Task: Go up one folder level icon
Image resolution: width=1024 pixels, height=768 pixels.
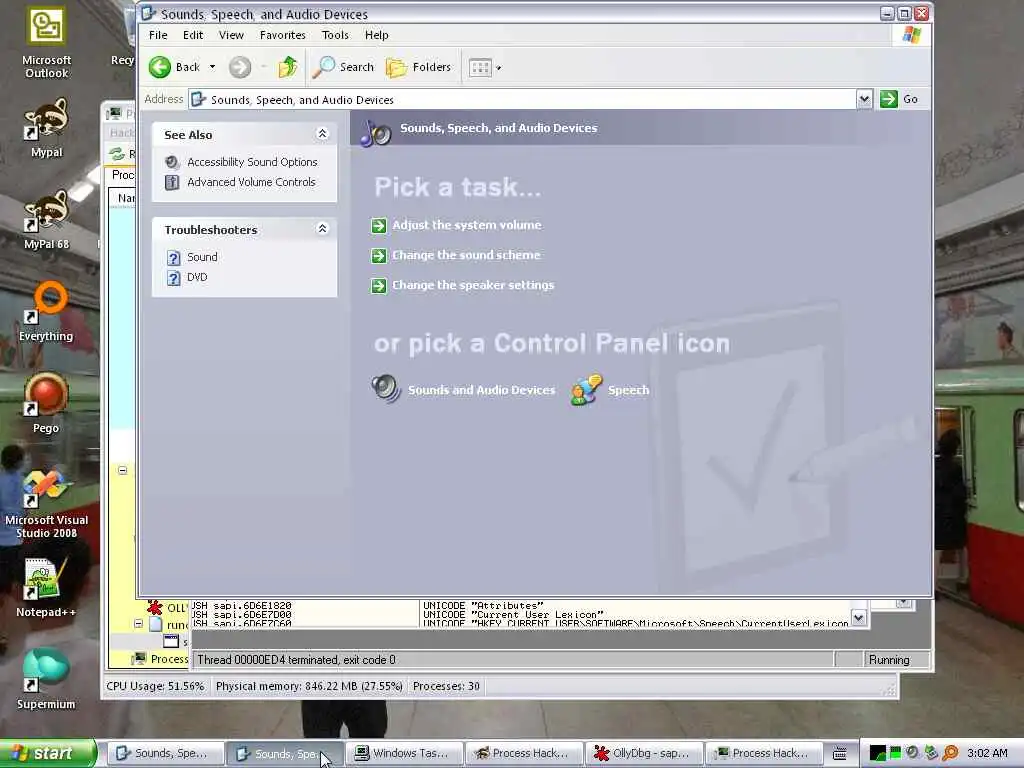Action: 287,67
